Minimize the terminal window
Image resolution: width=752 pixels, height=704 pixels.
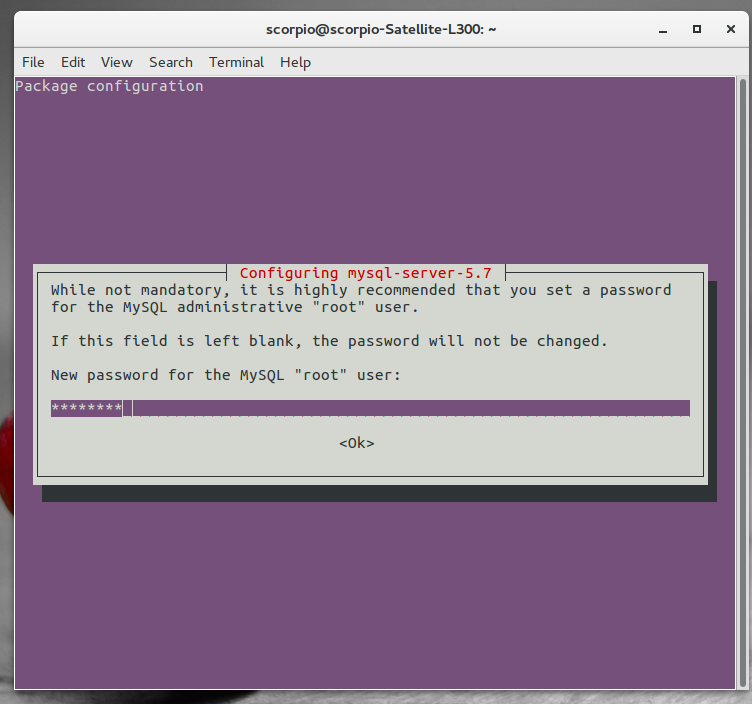[x=663, y=30]
